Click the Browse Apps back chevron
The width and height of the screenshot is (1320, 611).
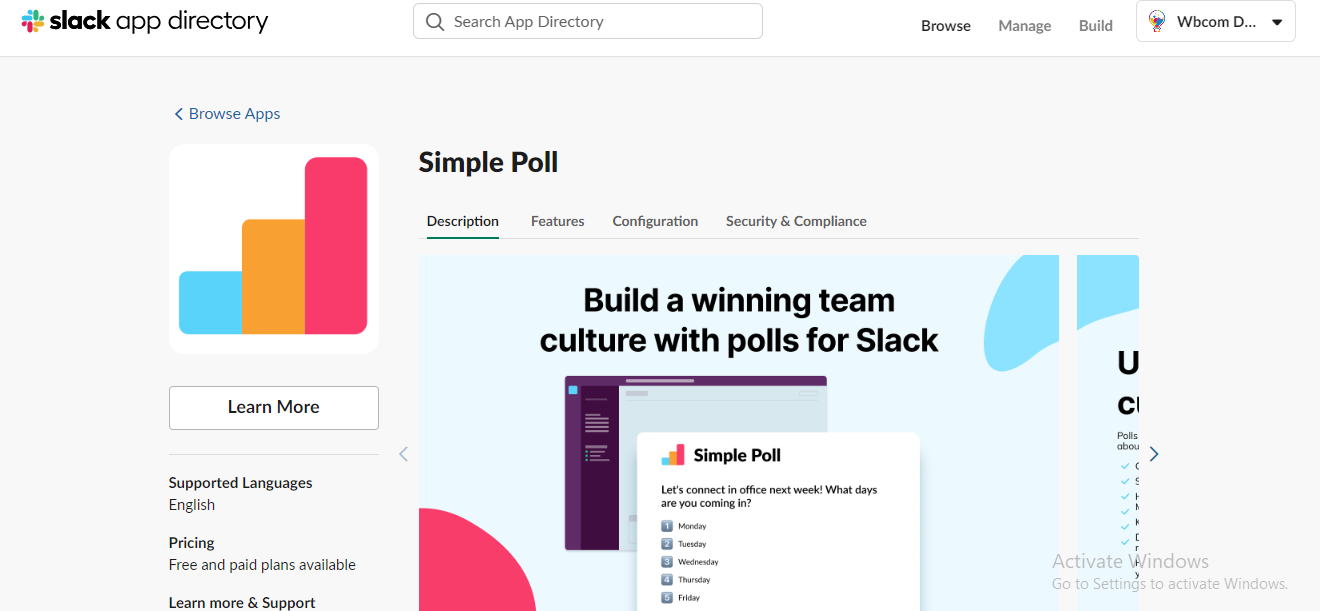(179, 114)
